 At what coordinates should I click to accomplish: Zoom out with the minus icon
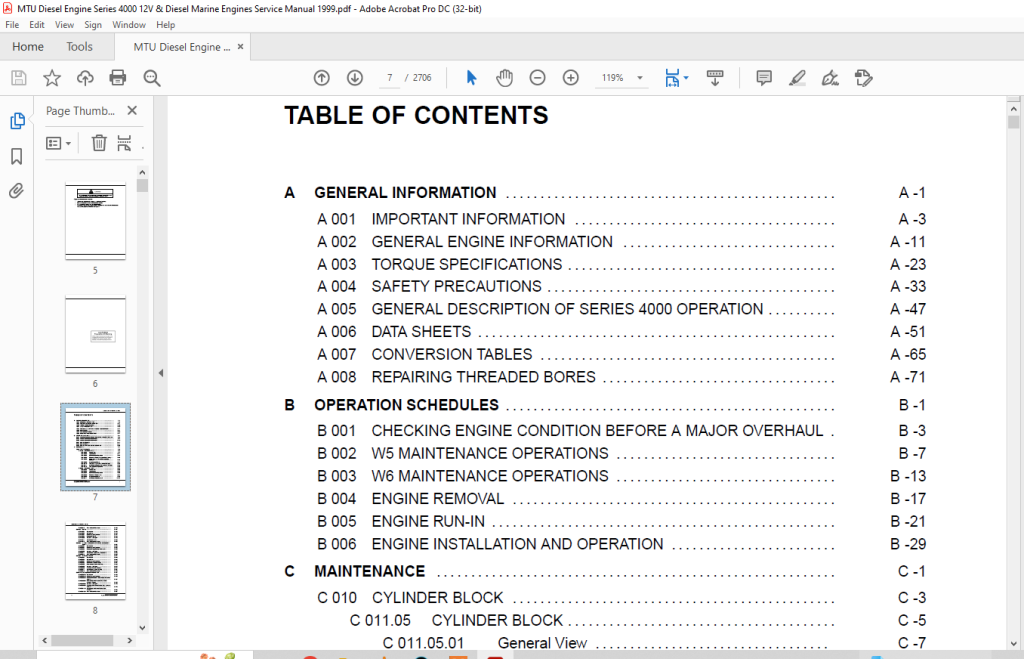point(537,78)
